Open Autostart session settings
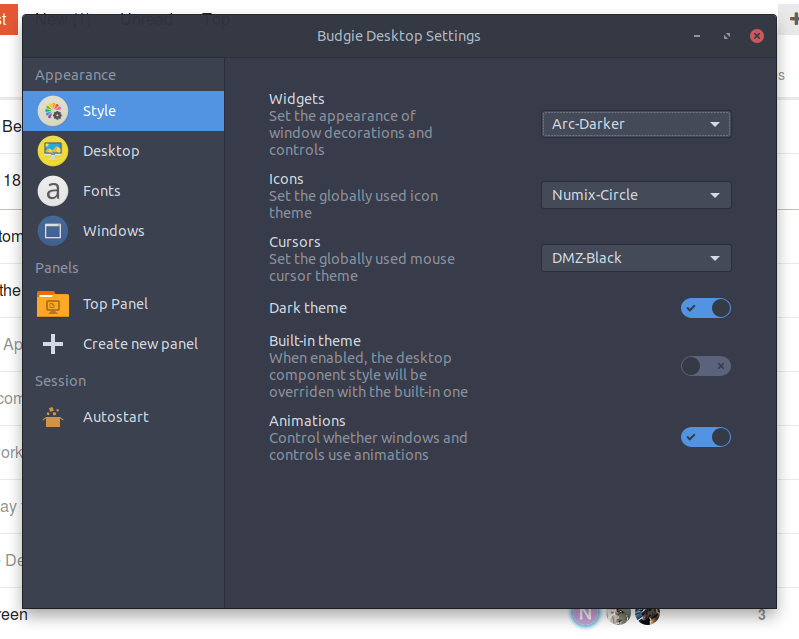Screen dimensions: 799x639 click(123, 417)
